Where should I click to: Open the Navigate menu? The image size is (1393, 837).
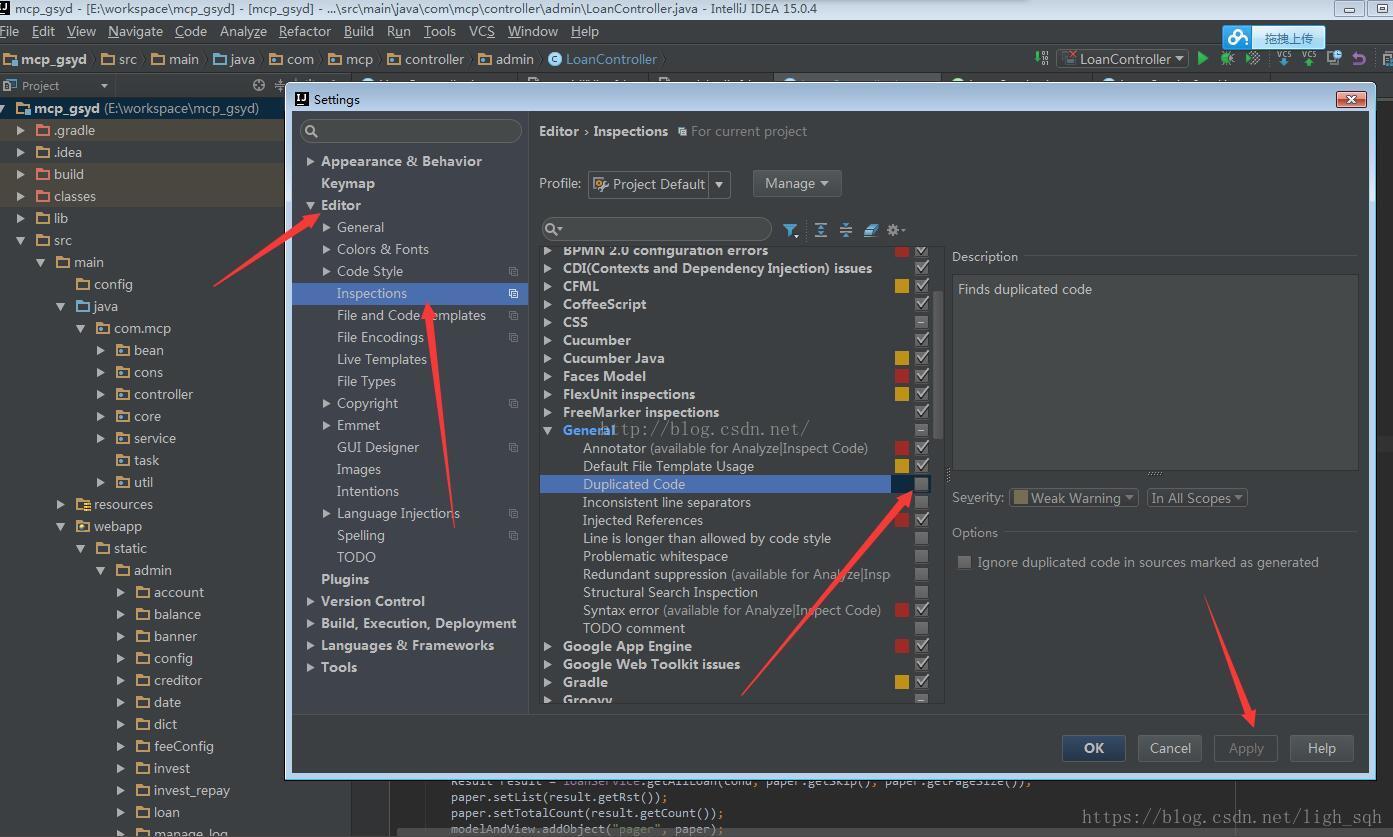[135, 31]
